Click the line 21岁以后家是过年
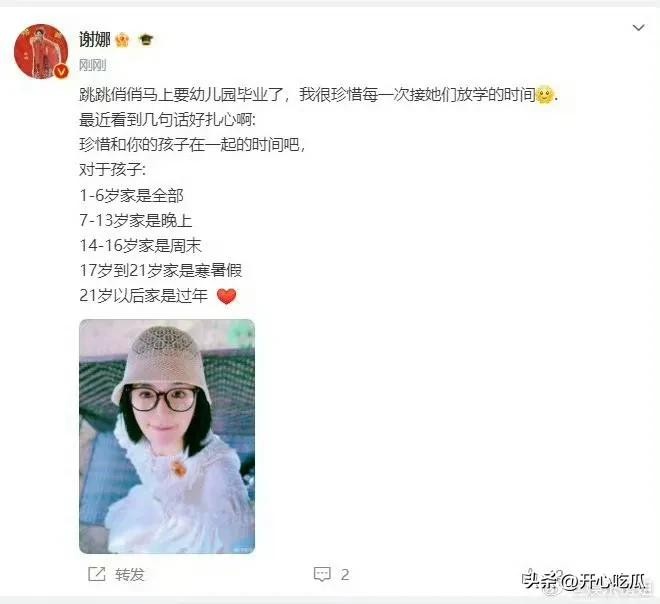Image resolution: width=660 pixels, height=604 pixels. click(x=144, y=296)
